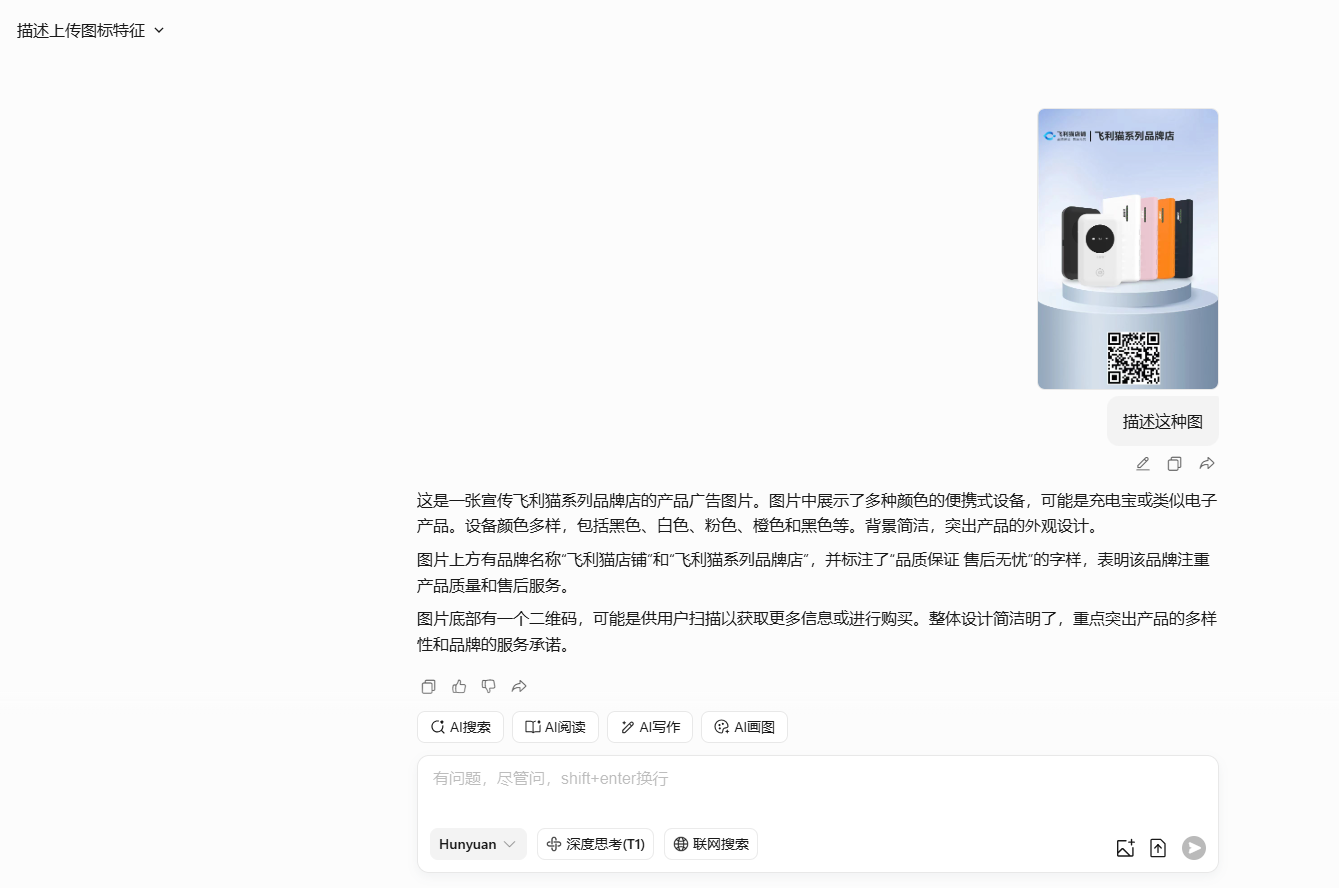Open the AI画图 image generation tool

[744, 727]
